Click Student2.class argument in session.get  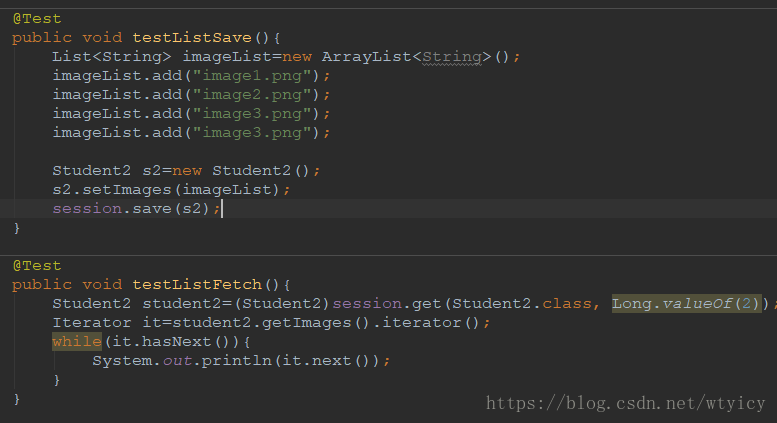[x=521, y=304]
